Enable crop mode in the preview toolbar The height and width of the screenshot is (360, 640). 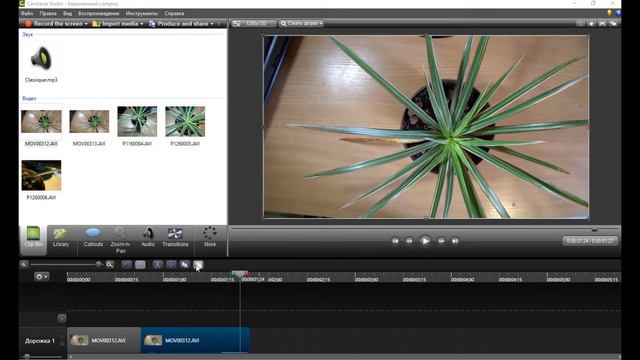pos(580,23)
